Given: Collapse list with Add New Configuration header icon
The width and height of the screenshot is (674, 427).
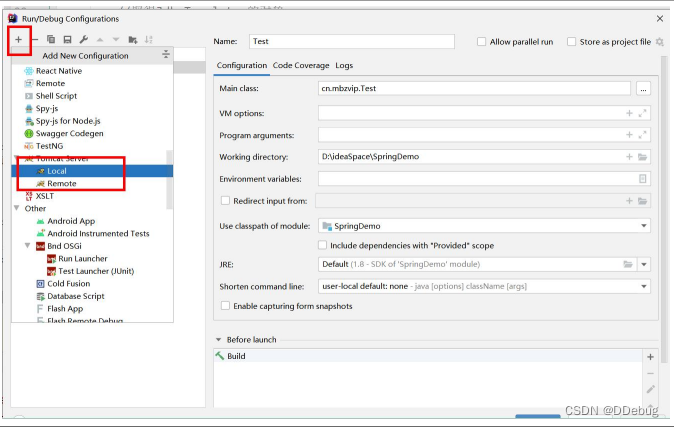Looking at the screenshot, I should click(x=166, y=54).
